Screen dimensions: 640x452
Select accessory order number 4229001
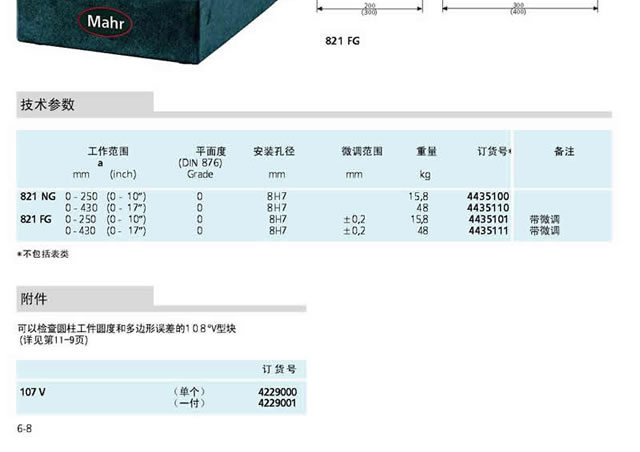click(x=277, y=403)
